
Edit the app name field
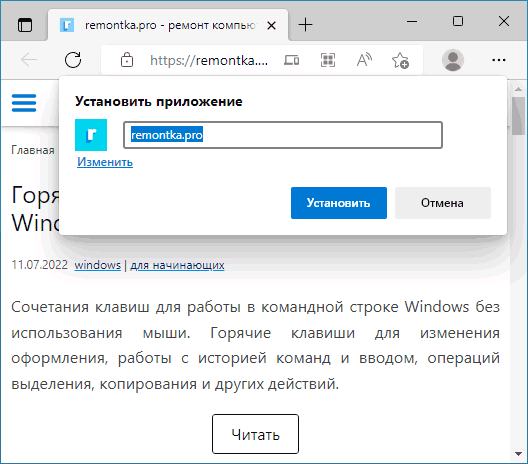[x=283, y=135]
